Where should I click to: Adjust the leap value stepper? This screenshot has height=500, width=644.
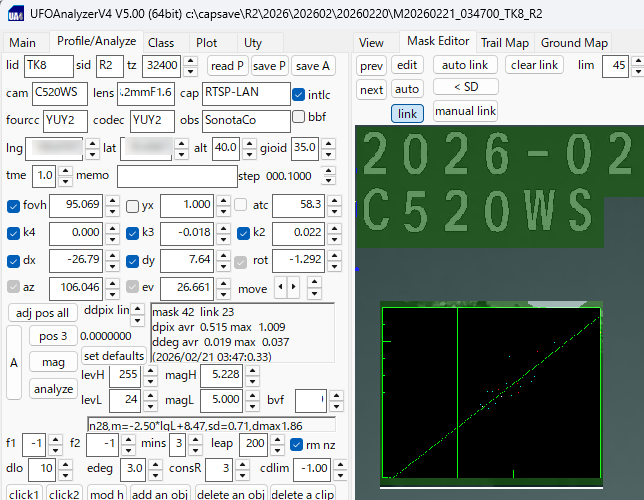278,444
